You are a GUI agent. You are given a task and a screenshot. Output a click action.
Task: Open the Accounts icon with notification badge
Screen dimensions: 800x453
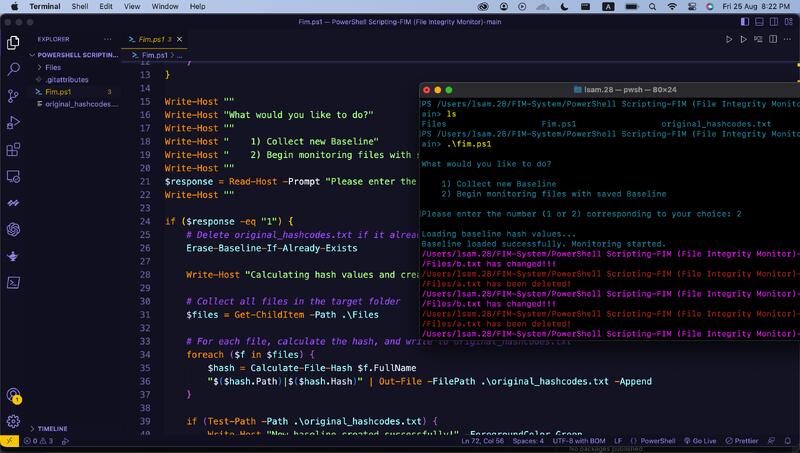[x=14, y=396]
